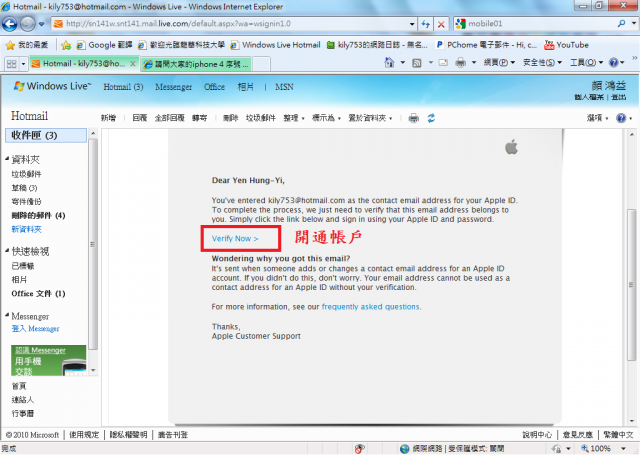Screen dimensions: 640x455
Task: Switch to the iphone 4 tab
Action: tap(197, 64)
